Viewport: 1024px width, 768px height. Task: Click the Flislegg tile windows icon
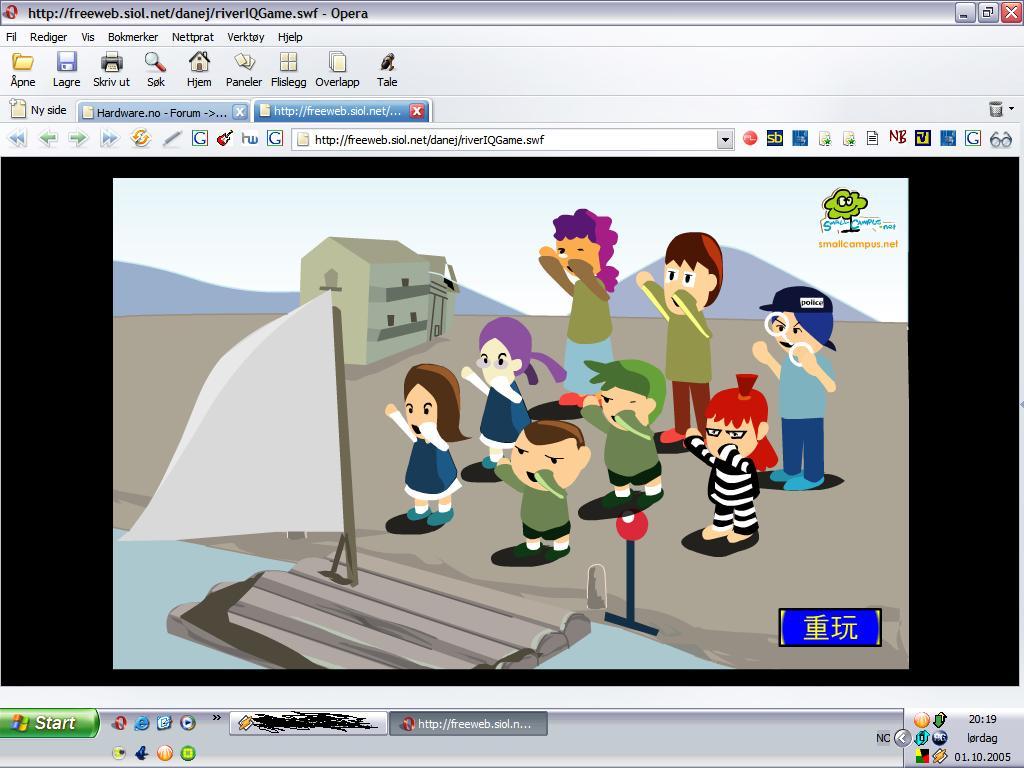pyautogui.click(x=288, y=63)
